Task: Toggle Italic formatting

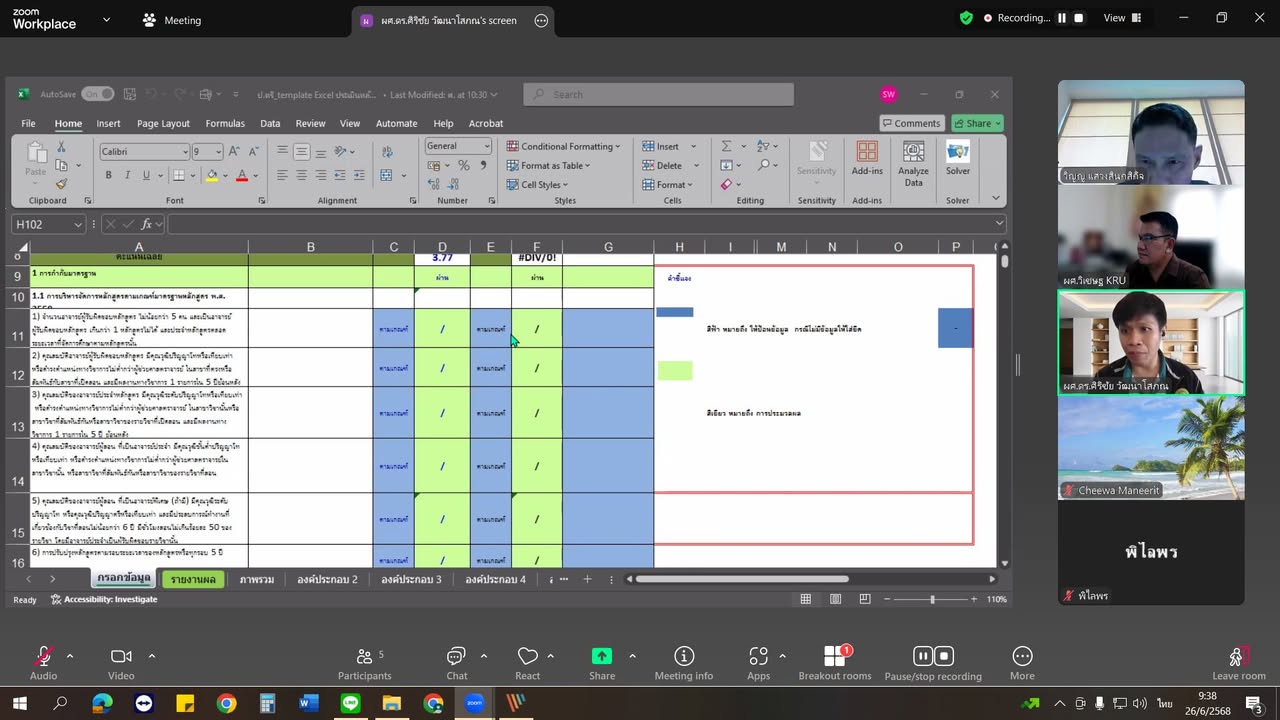Action: (x=128, y=175)
